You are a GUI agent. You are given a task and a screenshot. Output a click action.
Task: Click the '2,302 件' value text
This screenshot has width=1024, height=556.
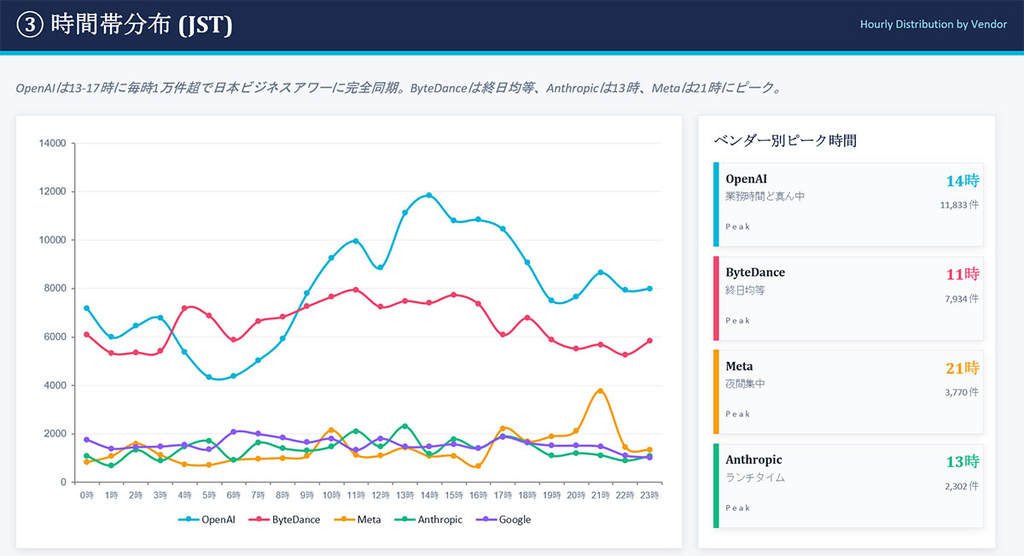[x=962, y=486]
